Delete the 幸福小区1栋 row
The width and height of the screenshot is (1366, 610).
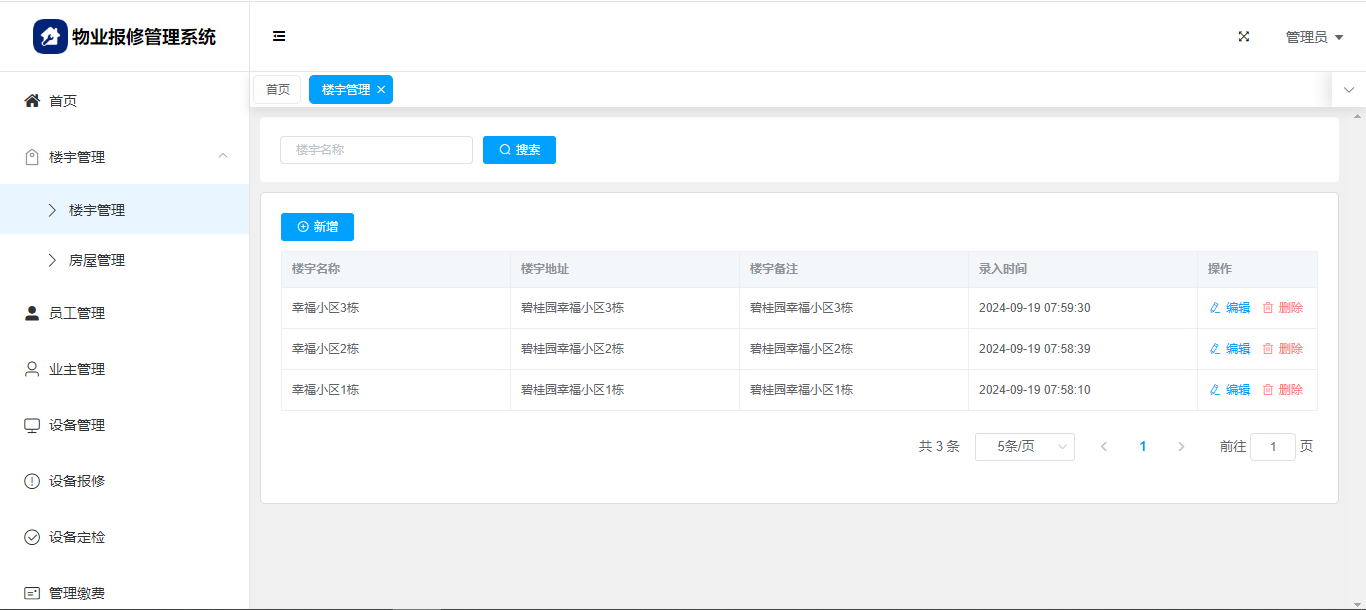coord(1283,390)
